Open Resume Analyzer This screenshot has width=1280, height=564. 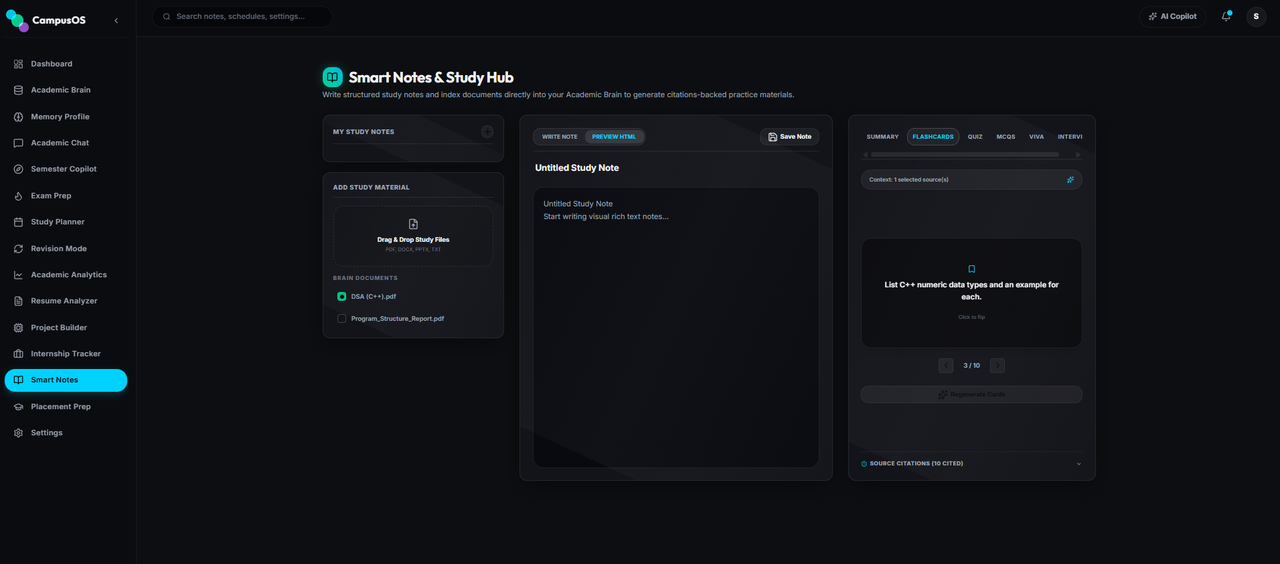click(66, 301)
